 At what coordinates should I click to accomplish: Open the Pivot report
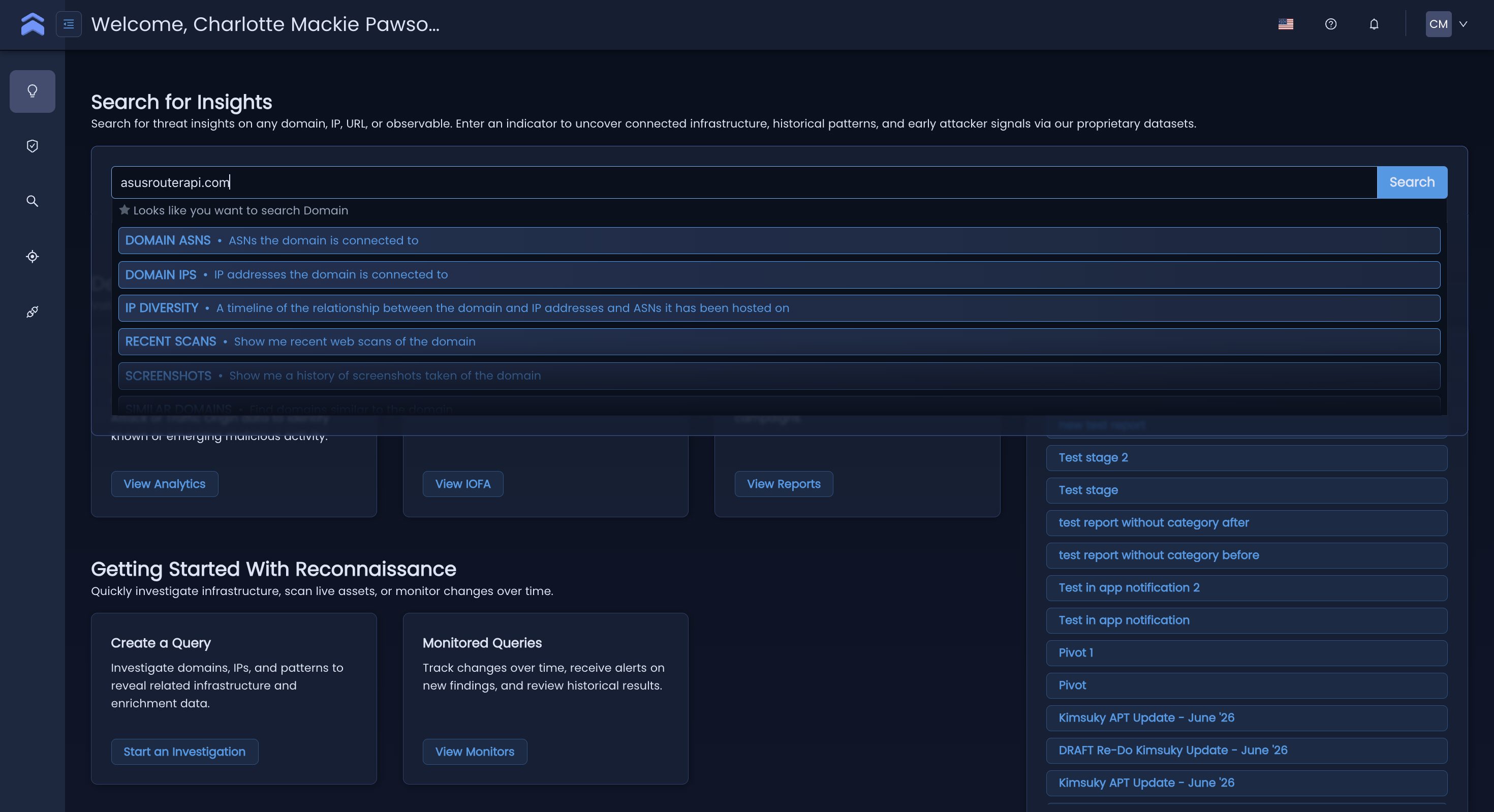(x=1247, y=685)
